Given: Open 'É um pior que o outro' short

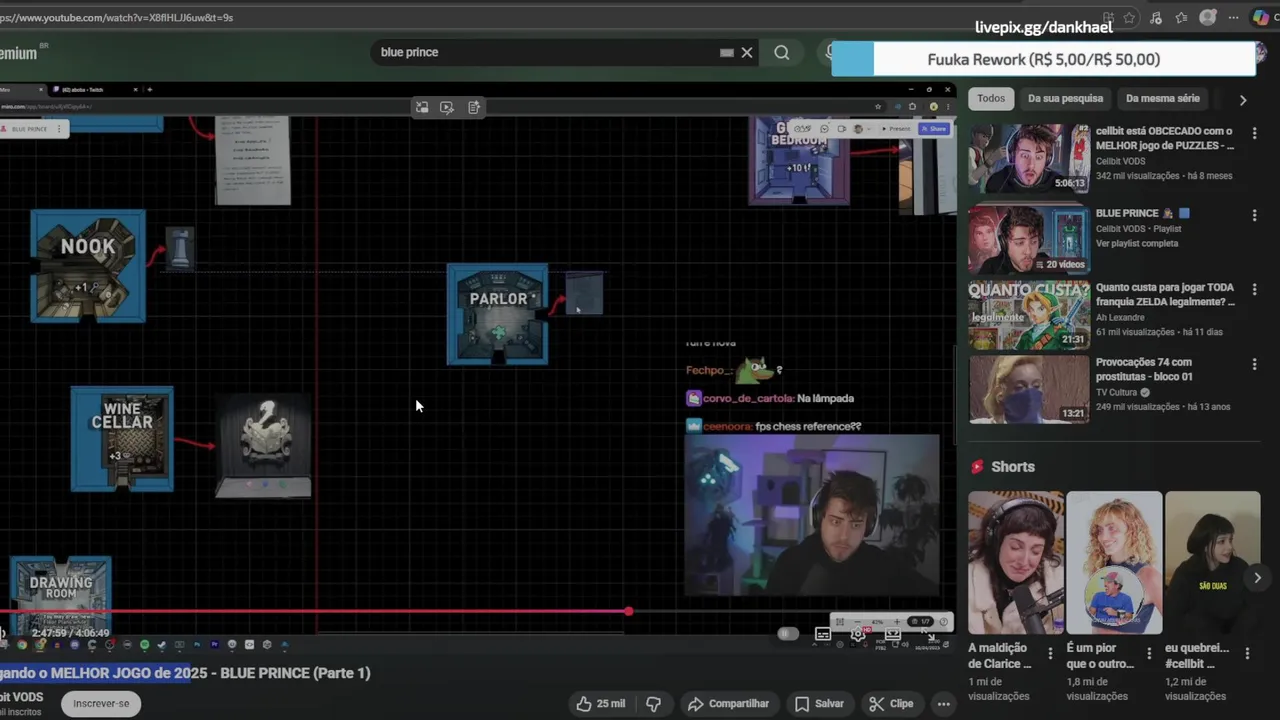Looking at the screenshot, I should 1114,562.
